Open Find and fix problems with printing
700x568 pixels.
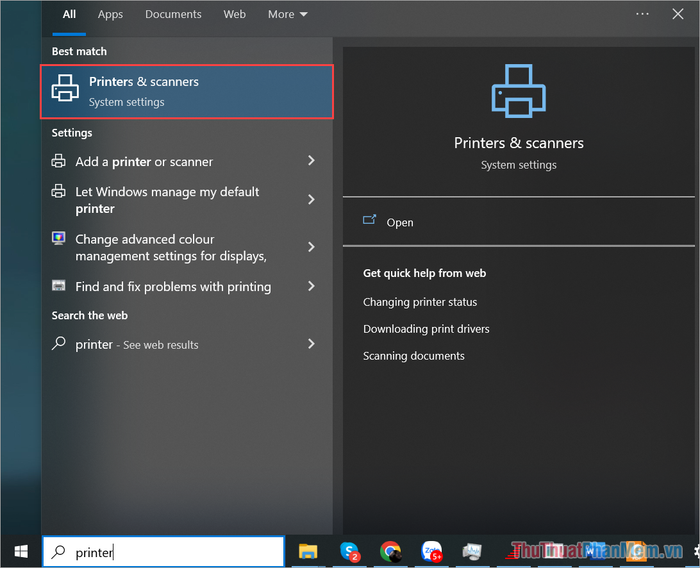[187, 286]
